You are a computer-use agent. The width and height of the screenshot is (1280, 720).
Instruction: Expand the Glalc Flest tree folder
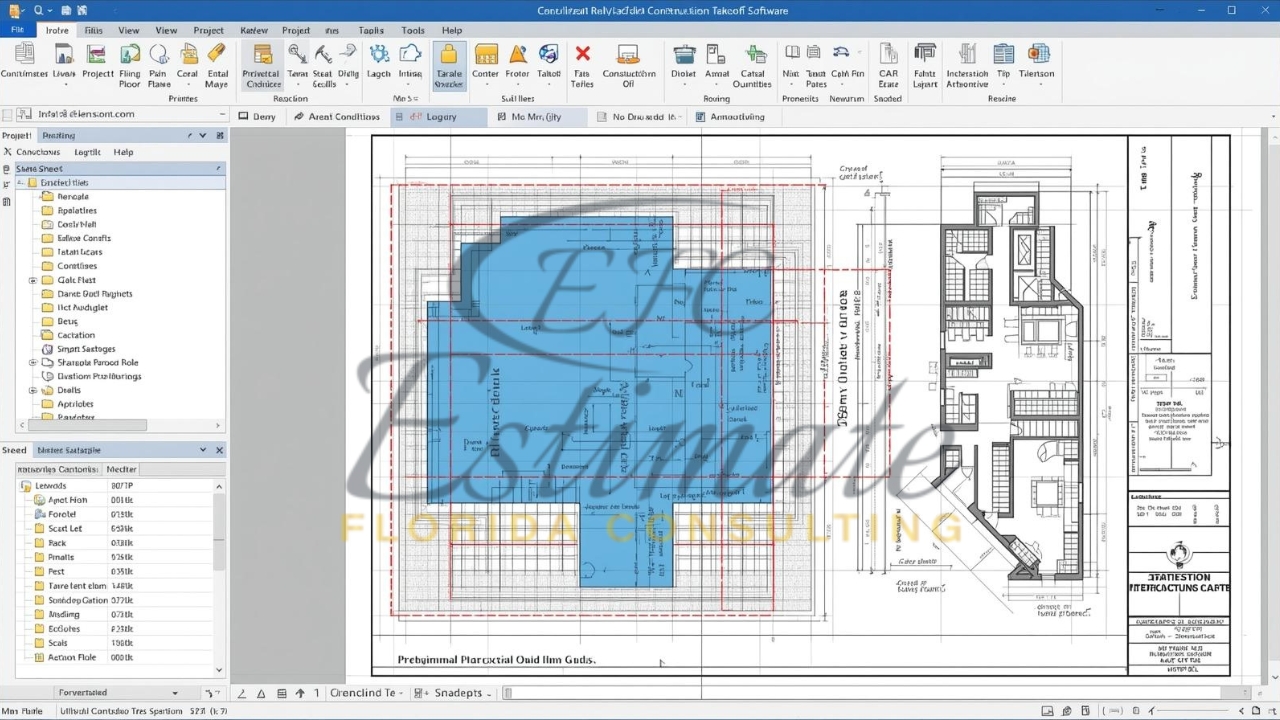tap(33, 280)
